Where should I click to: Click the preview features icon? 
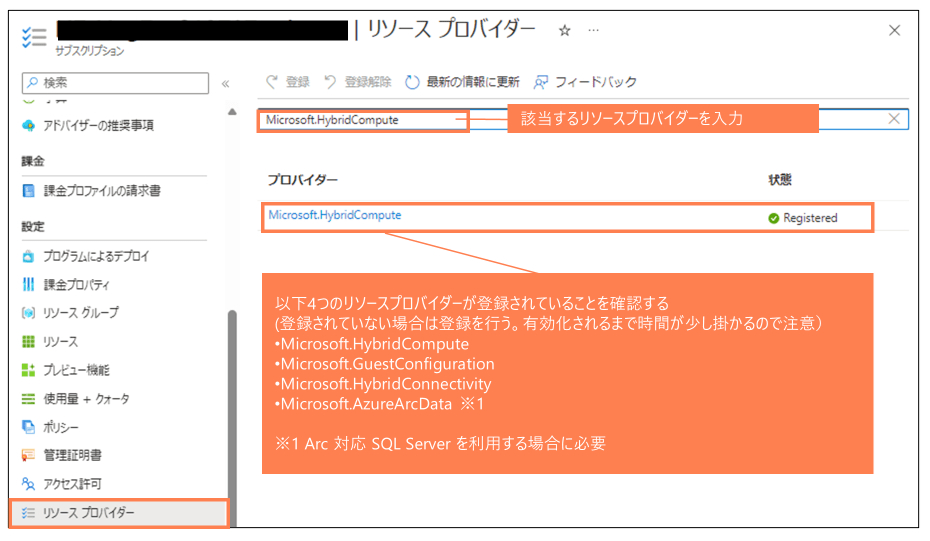click(28, 370)
